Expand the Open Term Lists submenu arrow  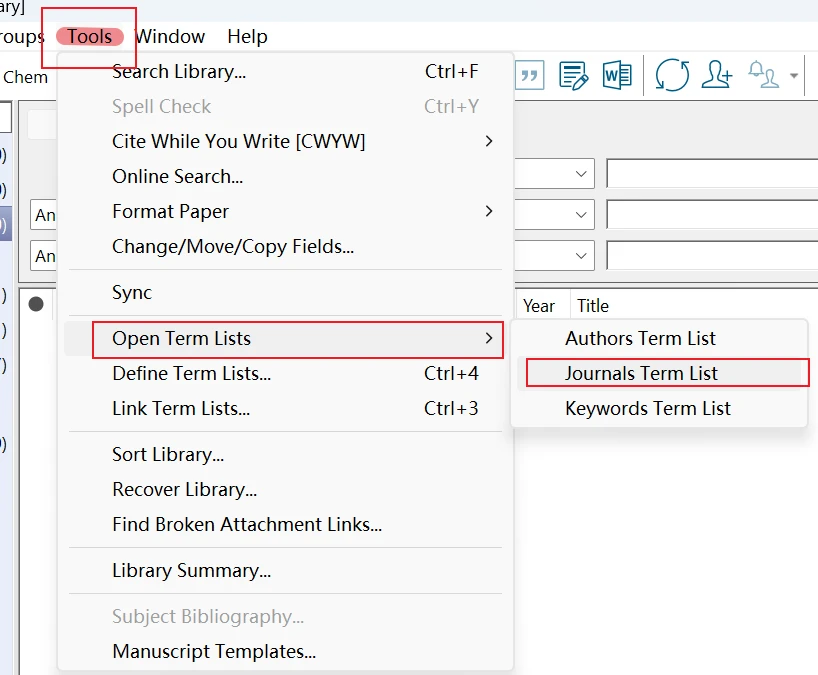pyautogui.click(x=488, y=338)
